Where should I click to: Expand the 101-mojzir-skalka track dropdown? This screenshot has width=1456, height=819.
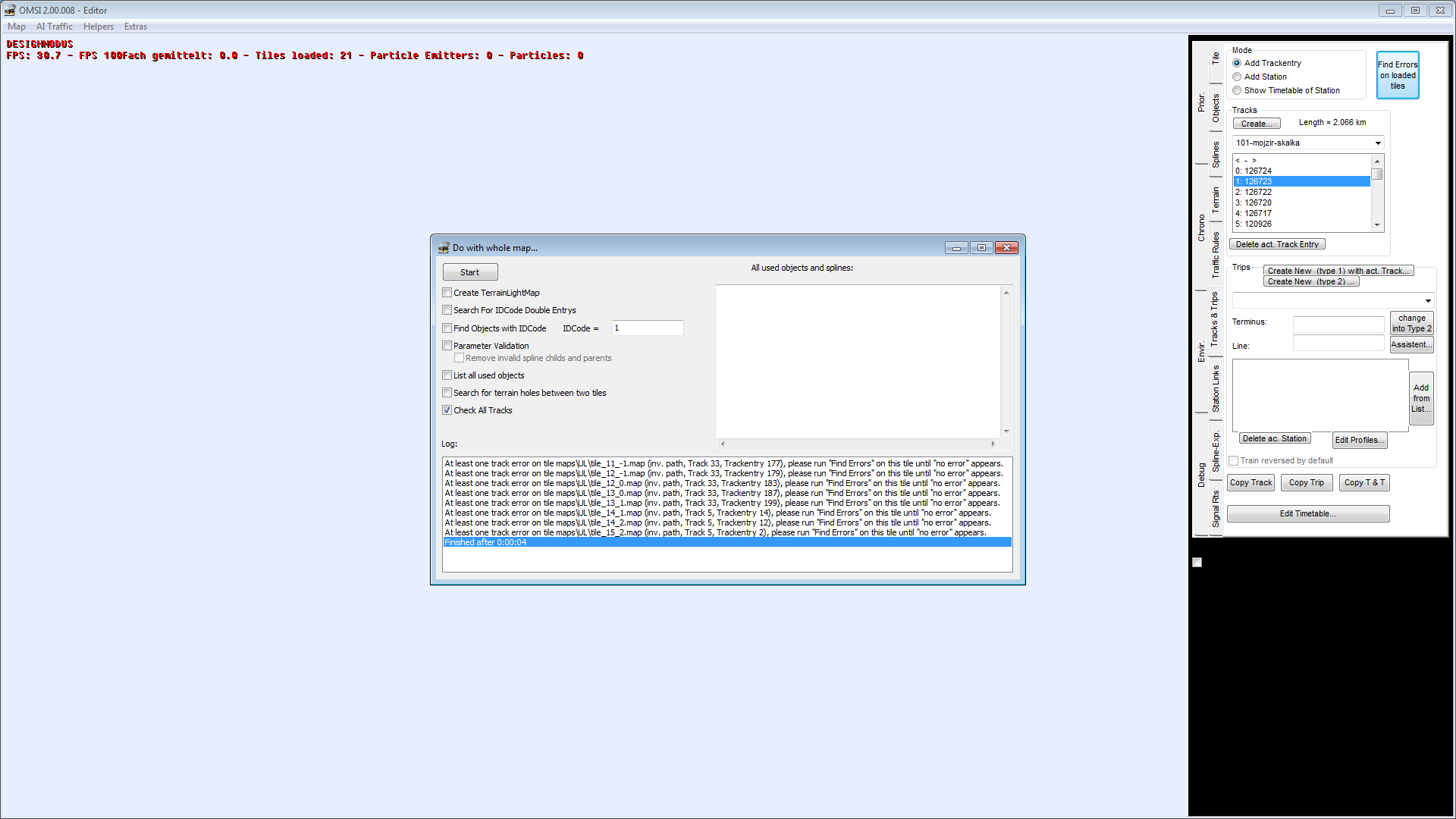point(1377,143)
